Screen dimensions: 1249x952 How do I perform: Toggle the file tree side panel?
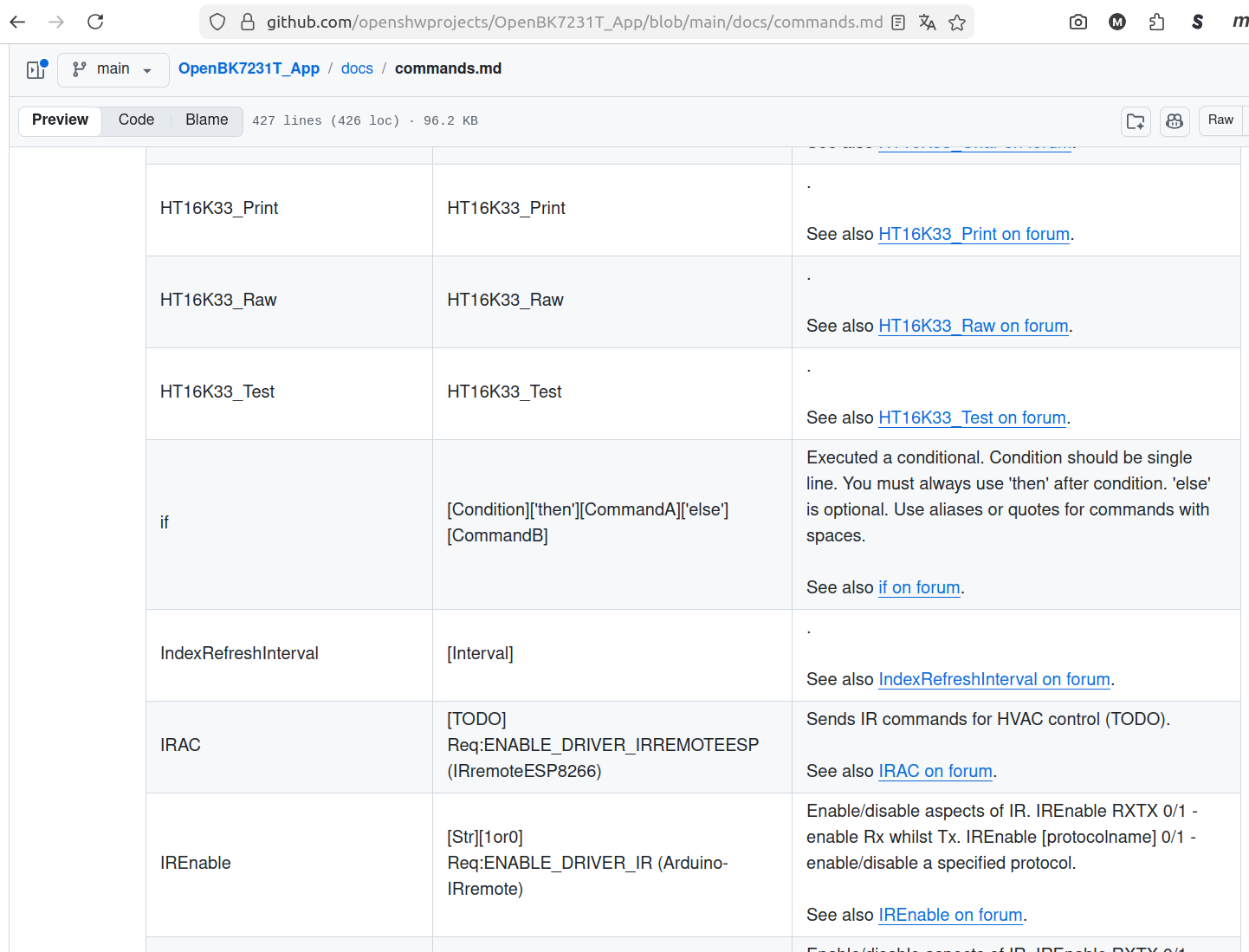point(36,69)
